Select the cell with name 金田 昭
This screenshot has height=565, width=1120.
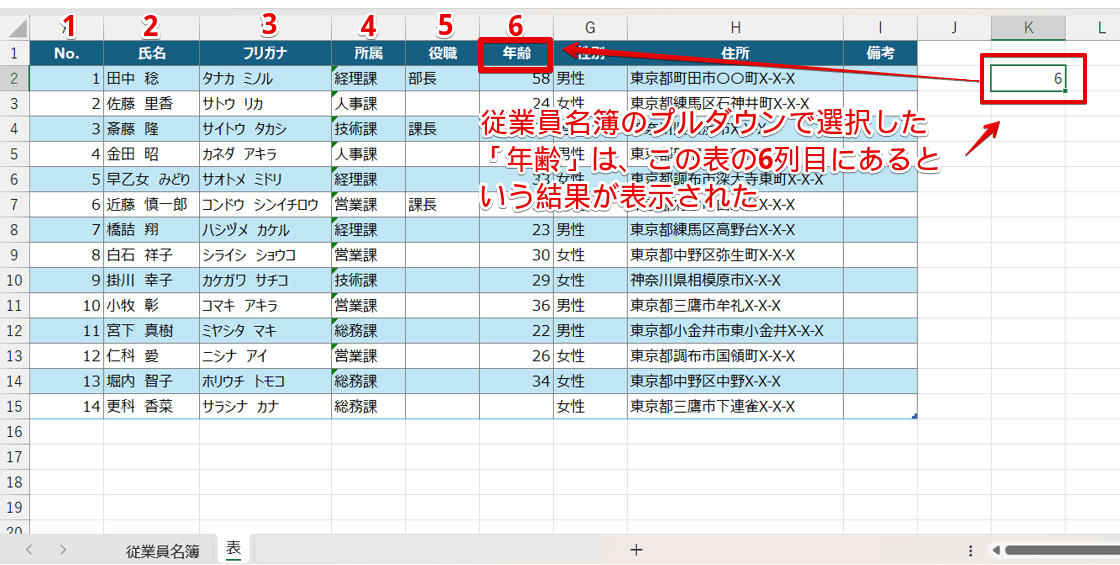pos(151,154)
